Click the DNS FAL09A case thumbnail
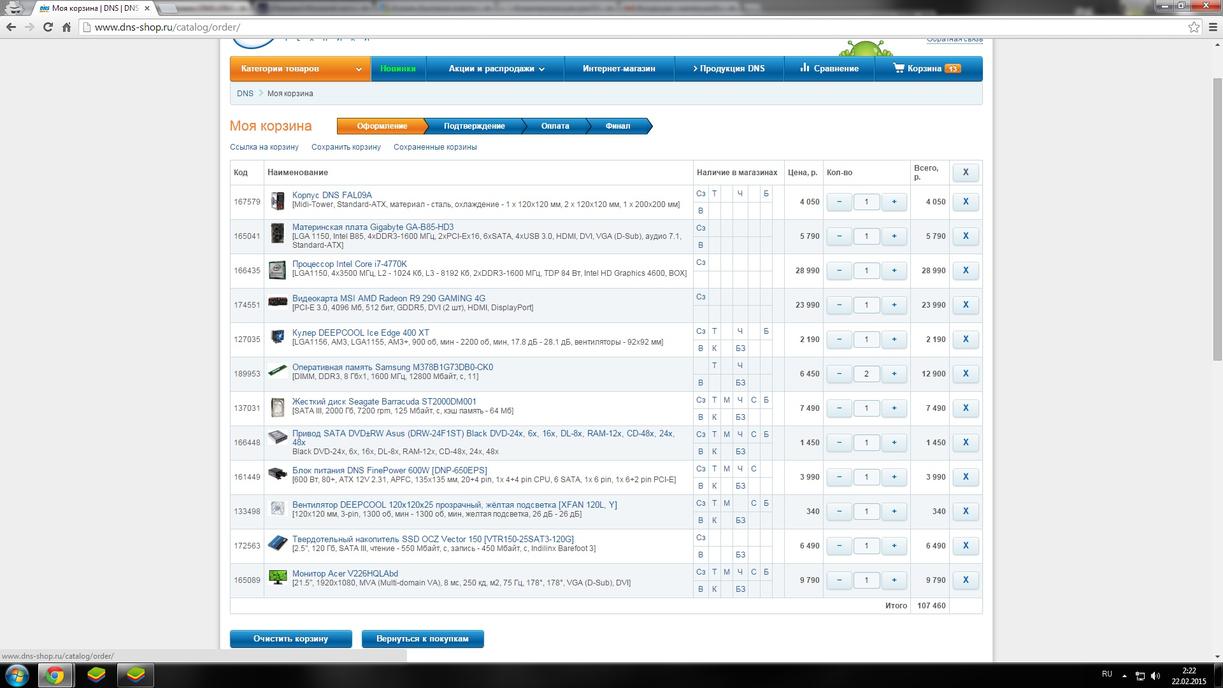The height and width of the screenshot is (688, 1223). 278,202
